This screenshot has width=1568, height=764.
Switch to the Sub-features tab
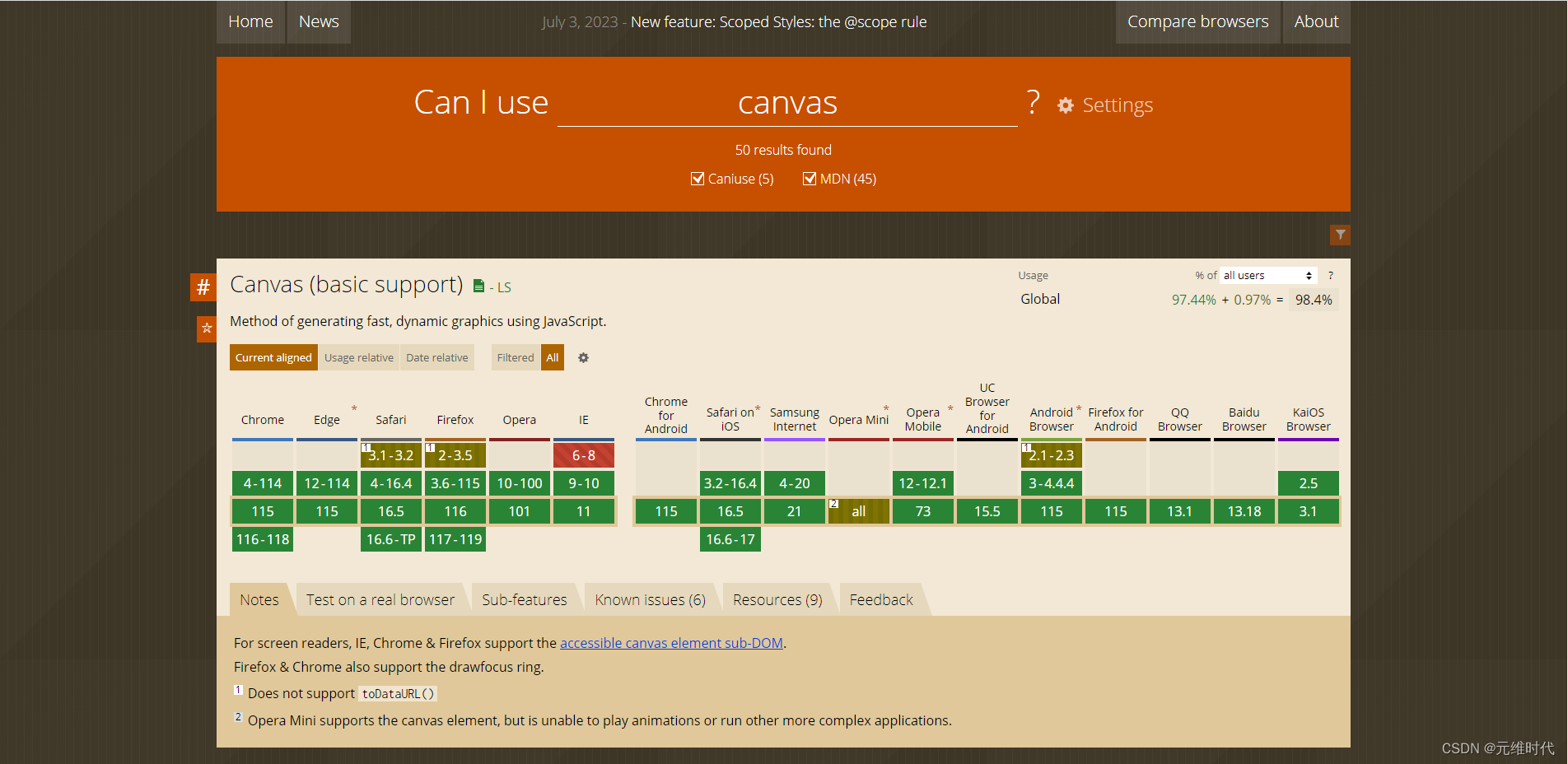(525, 600)
